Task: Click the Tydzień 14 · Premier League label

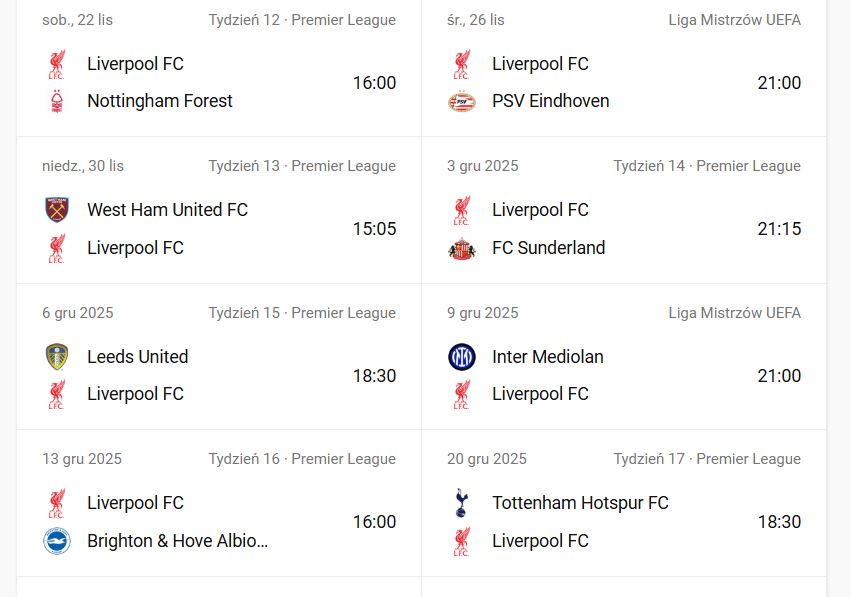Action: click(x=707, y=166)
